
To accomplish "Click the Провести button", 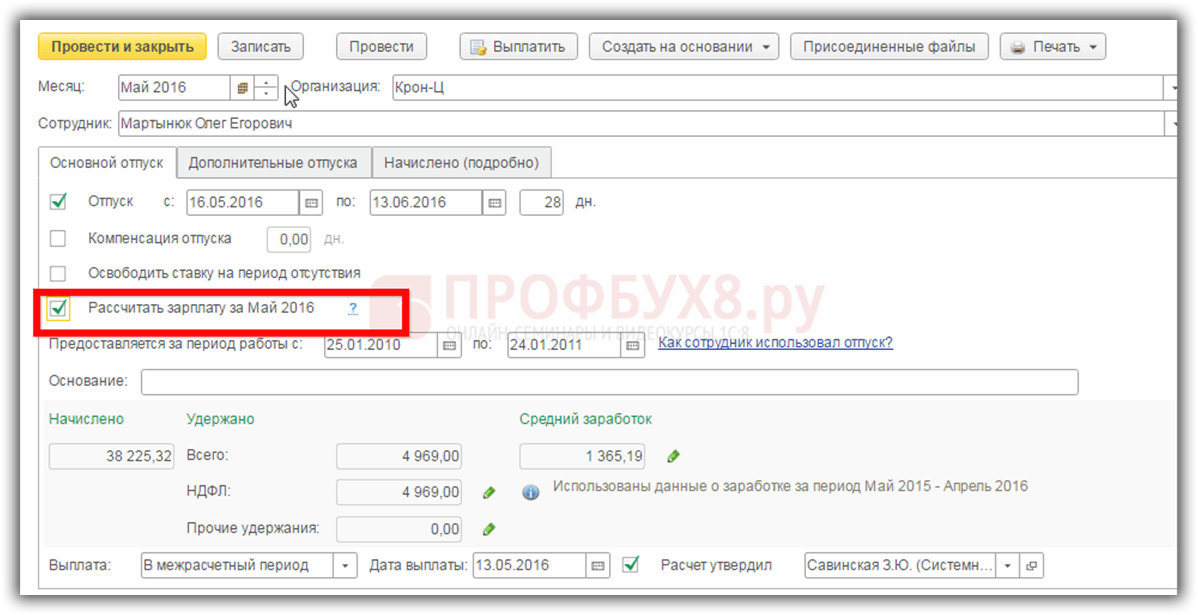I will pyautogui.click(x=381, y=47).
